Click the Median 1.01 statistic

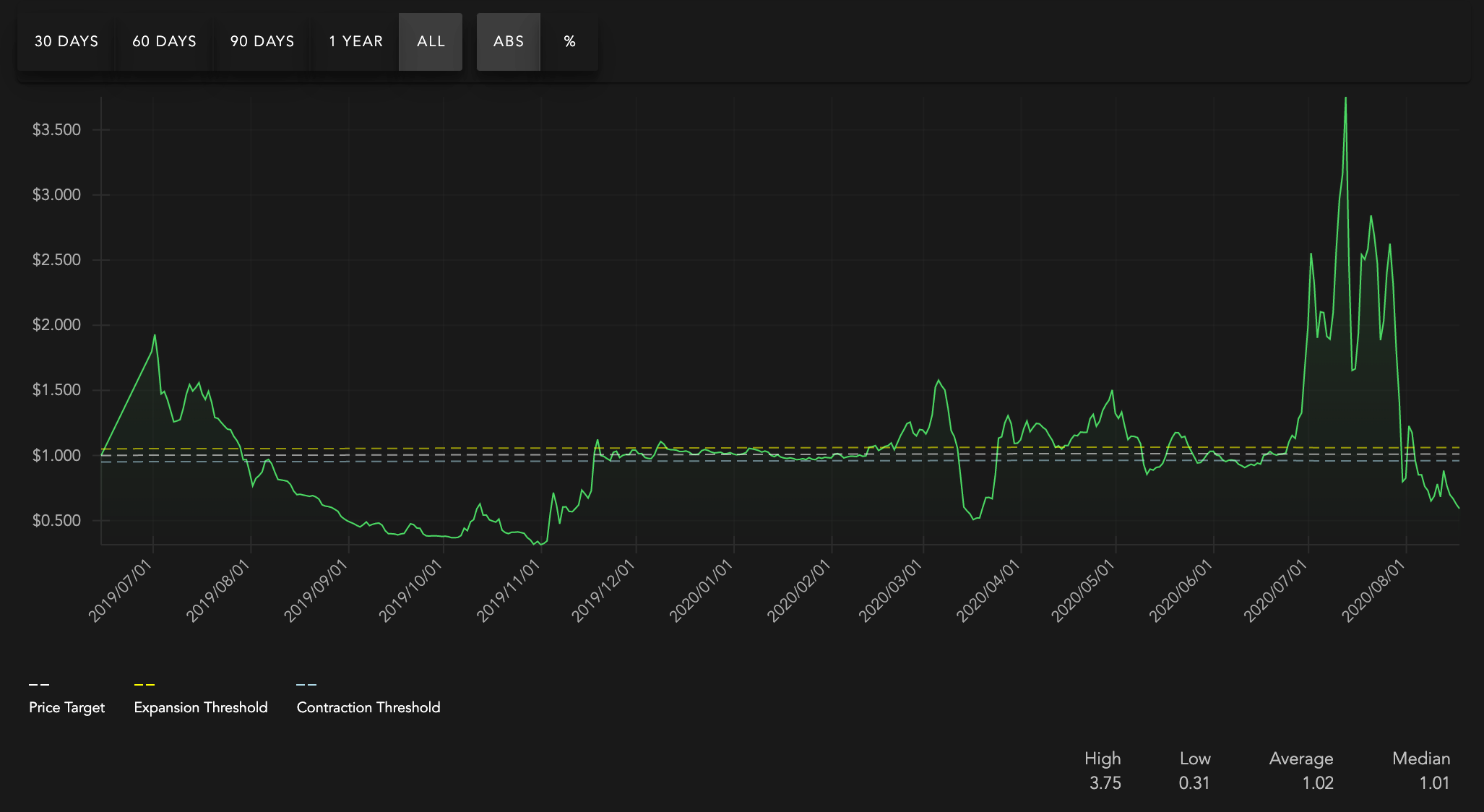[x=1433, y=783]
